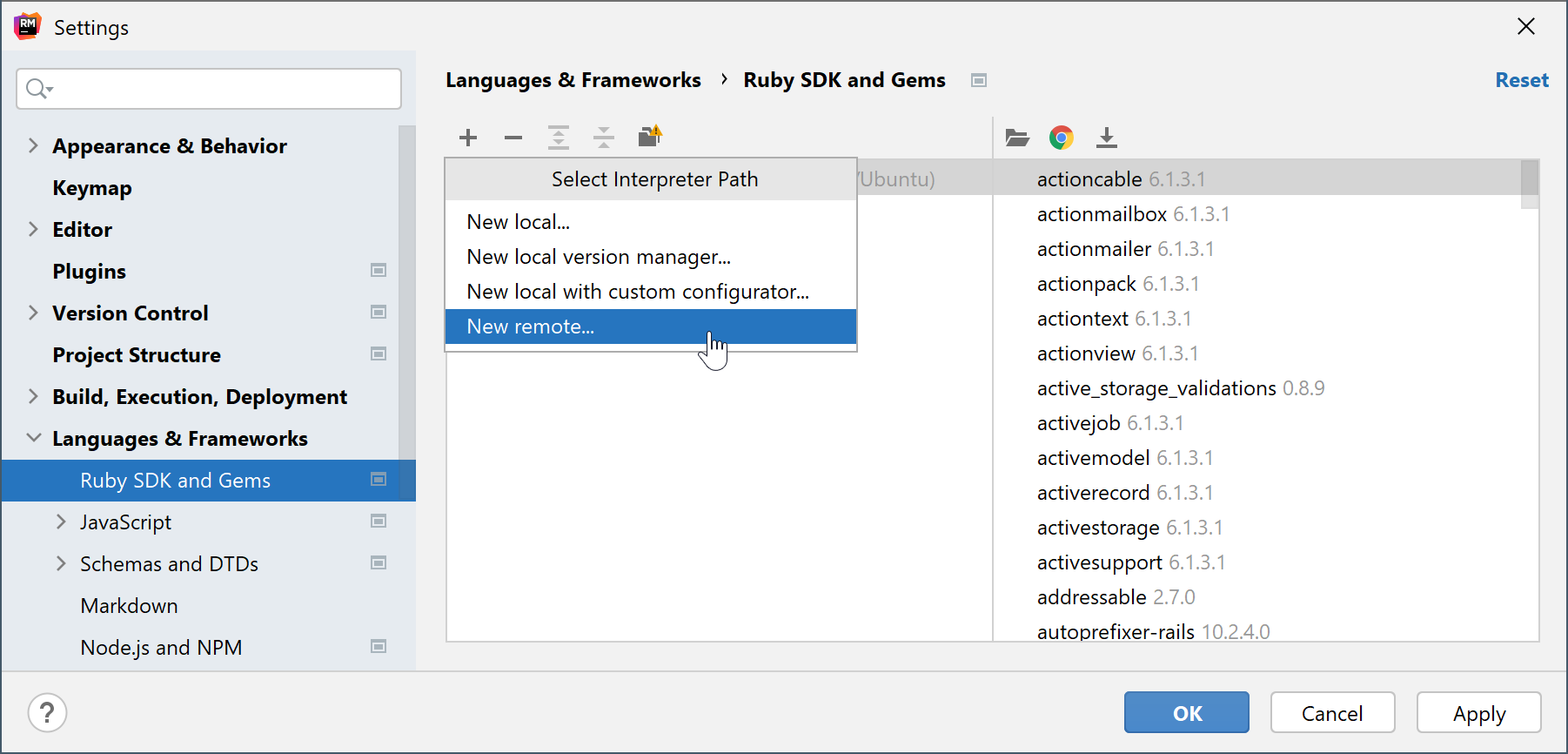Click the gem list vertical scrollbar
1568x754 pixels.
click(x=1529, y=185)
